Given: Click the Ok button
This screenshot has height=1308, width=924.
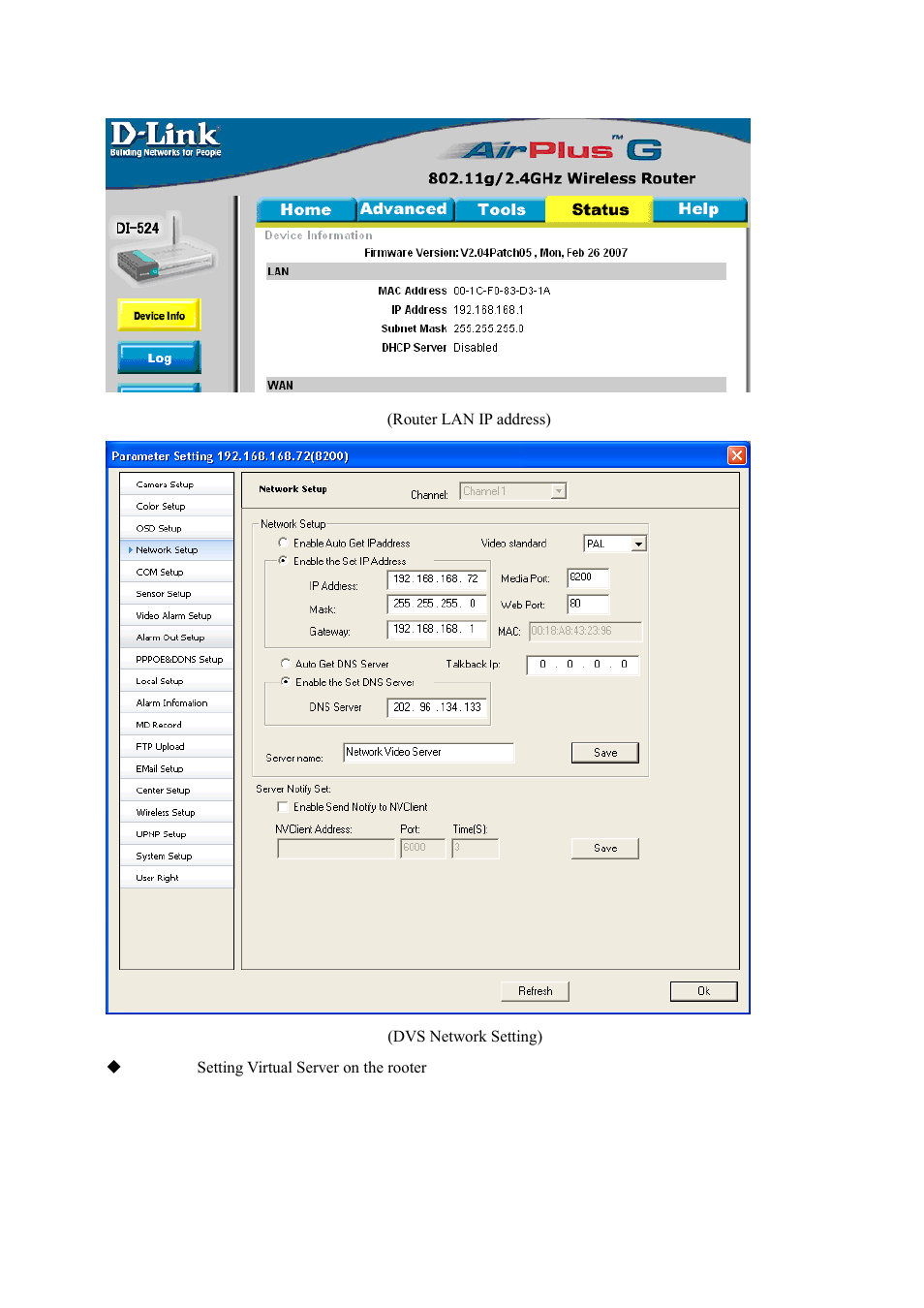Looking at the screenshot, I should click(704, 991).
